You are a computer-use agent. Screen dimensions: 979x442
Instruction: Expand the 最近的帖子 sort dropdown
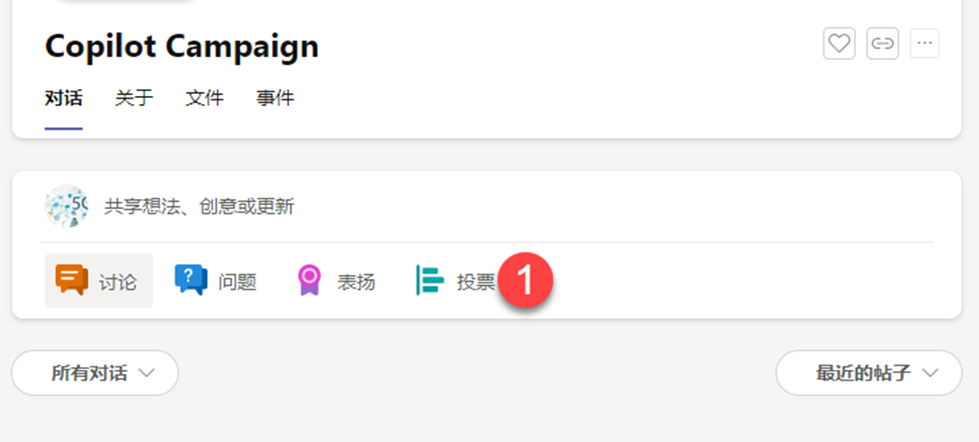click(x=869, y=373)
